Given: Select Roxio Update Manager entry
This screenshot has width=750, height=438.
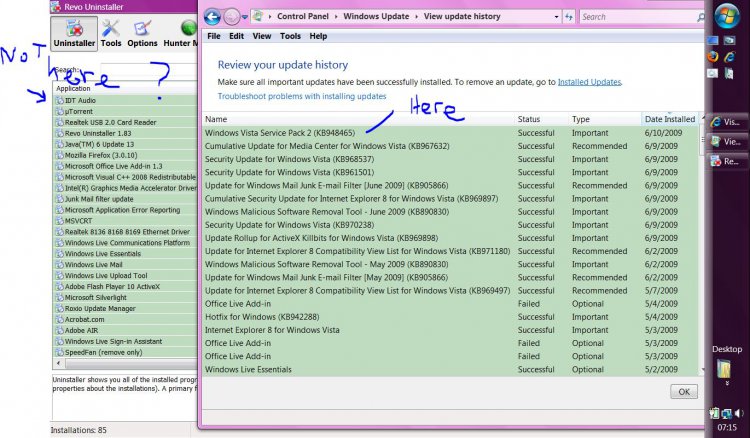Looking at the screenshot, I should tap(125, 308).
